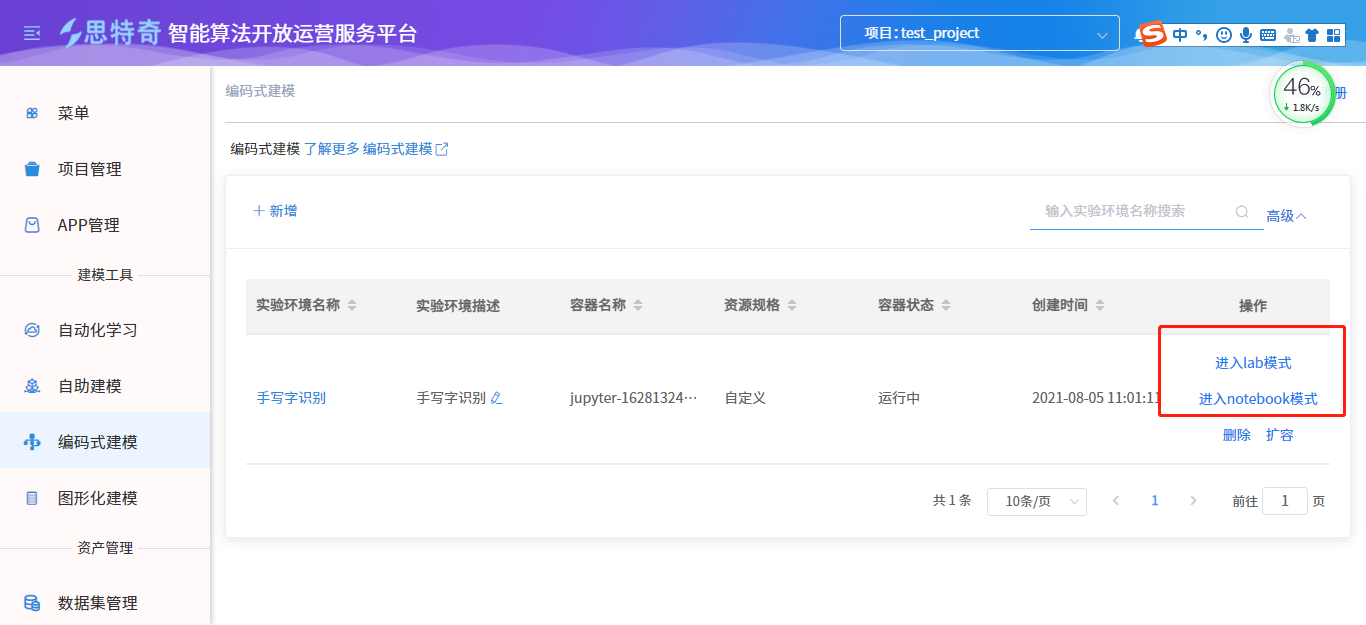The image size is (1366, 625).
Task: Open the 菜单 sidebar item
Action: [x=105, y=113]
